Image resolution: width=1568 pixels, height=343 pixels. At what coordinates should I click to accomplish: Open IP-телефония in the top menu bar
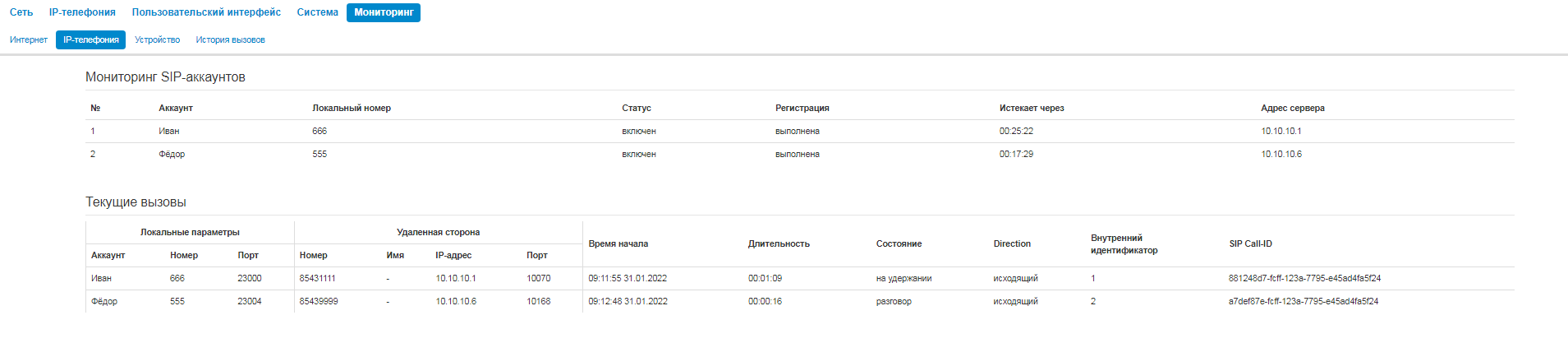pyautogui.click(x=82, y=12)
